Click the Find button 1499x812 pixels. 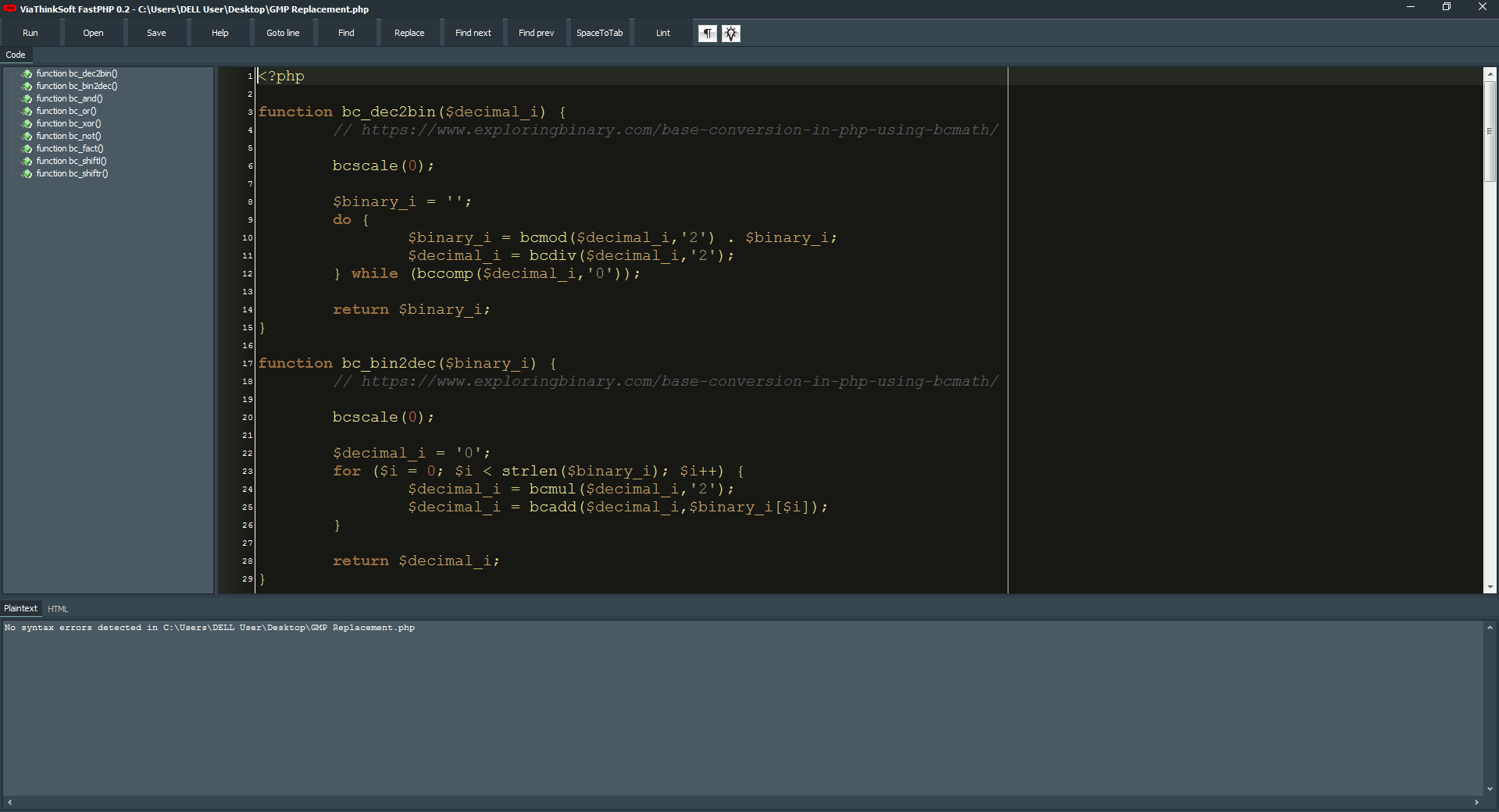pos(346,33)
